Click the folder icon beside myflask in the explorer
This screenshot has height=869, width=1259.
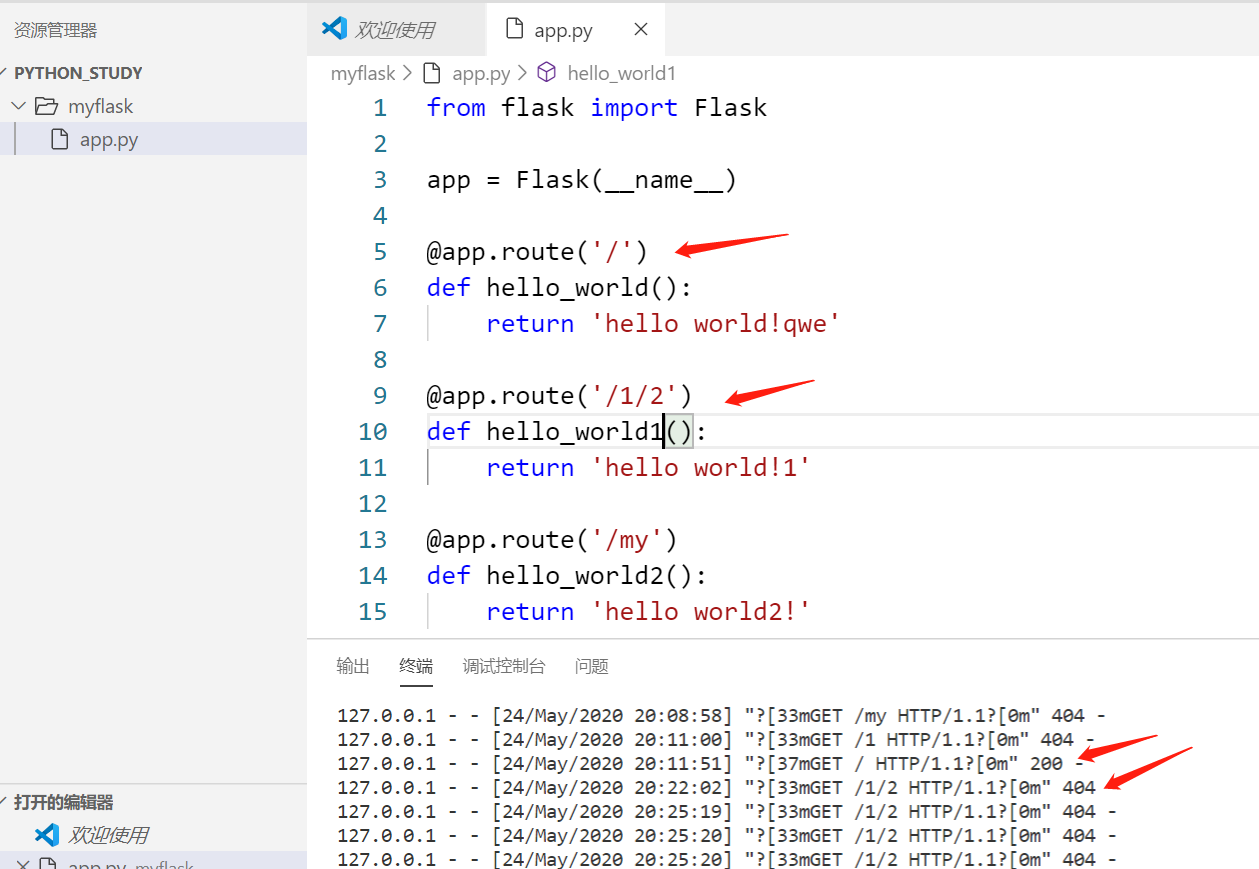46,106
